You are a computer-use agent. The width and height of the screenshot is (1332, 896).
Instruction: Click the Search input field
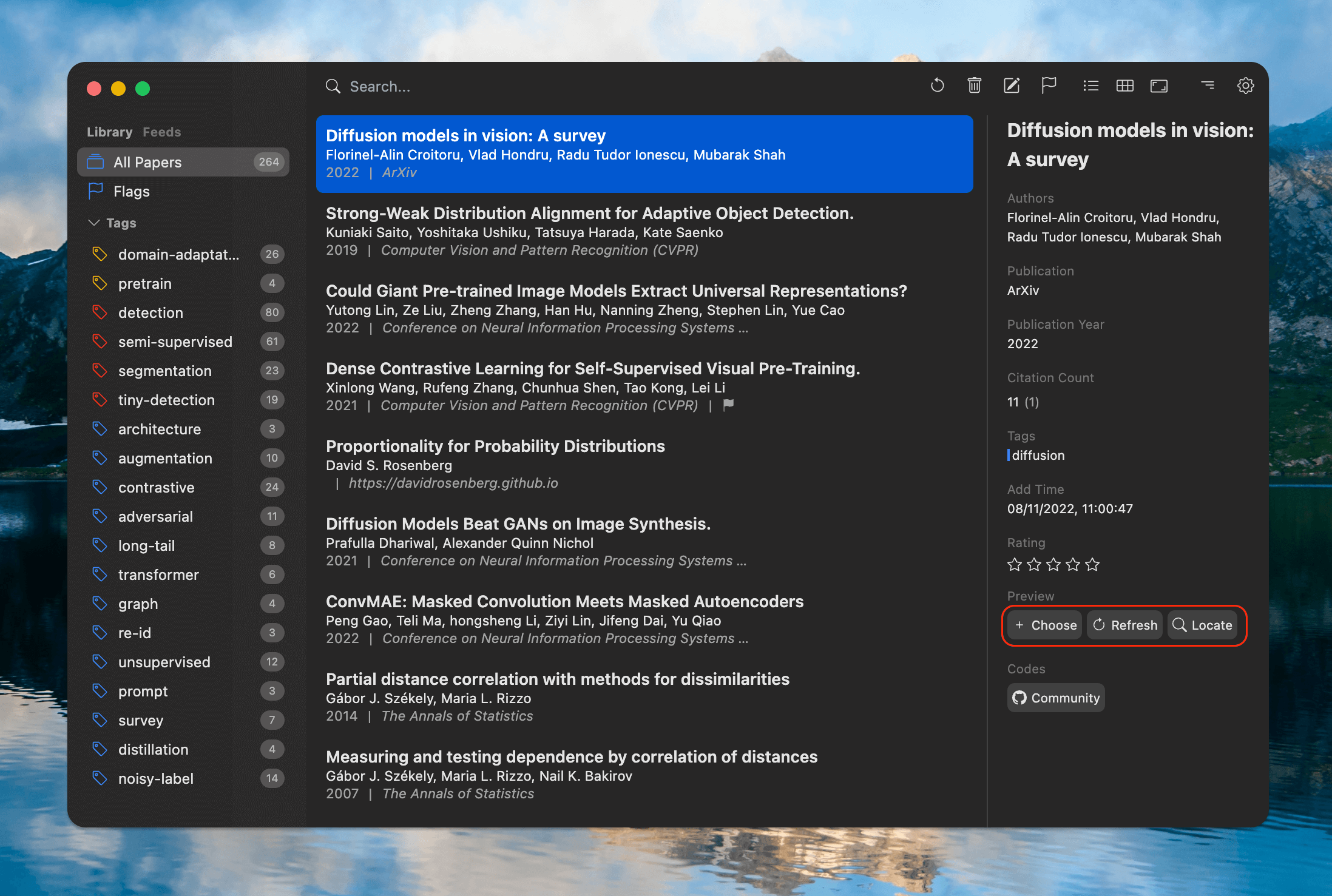coord(380,86)
